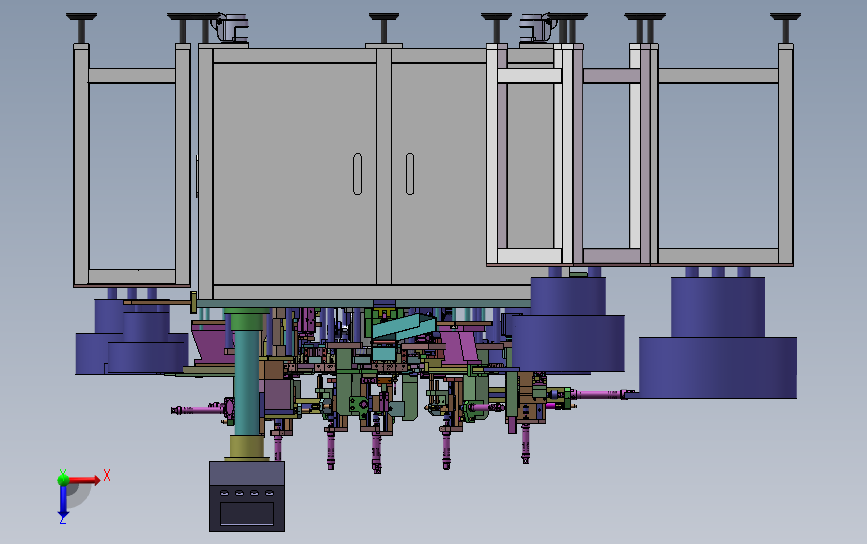Viewport: 867px width, 544px height.
Task: Select the dark control box with four buttons
Action: pyautogui.click(x=247, y=496)
